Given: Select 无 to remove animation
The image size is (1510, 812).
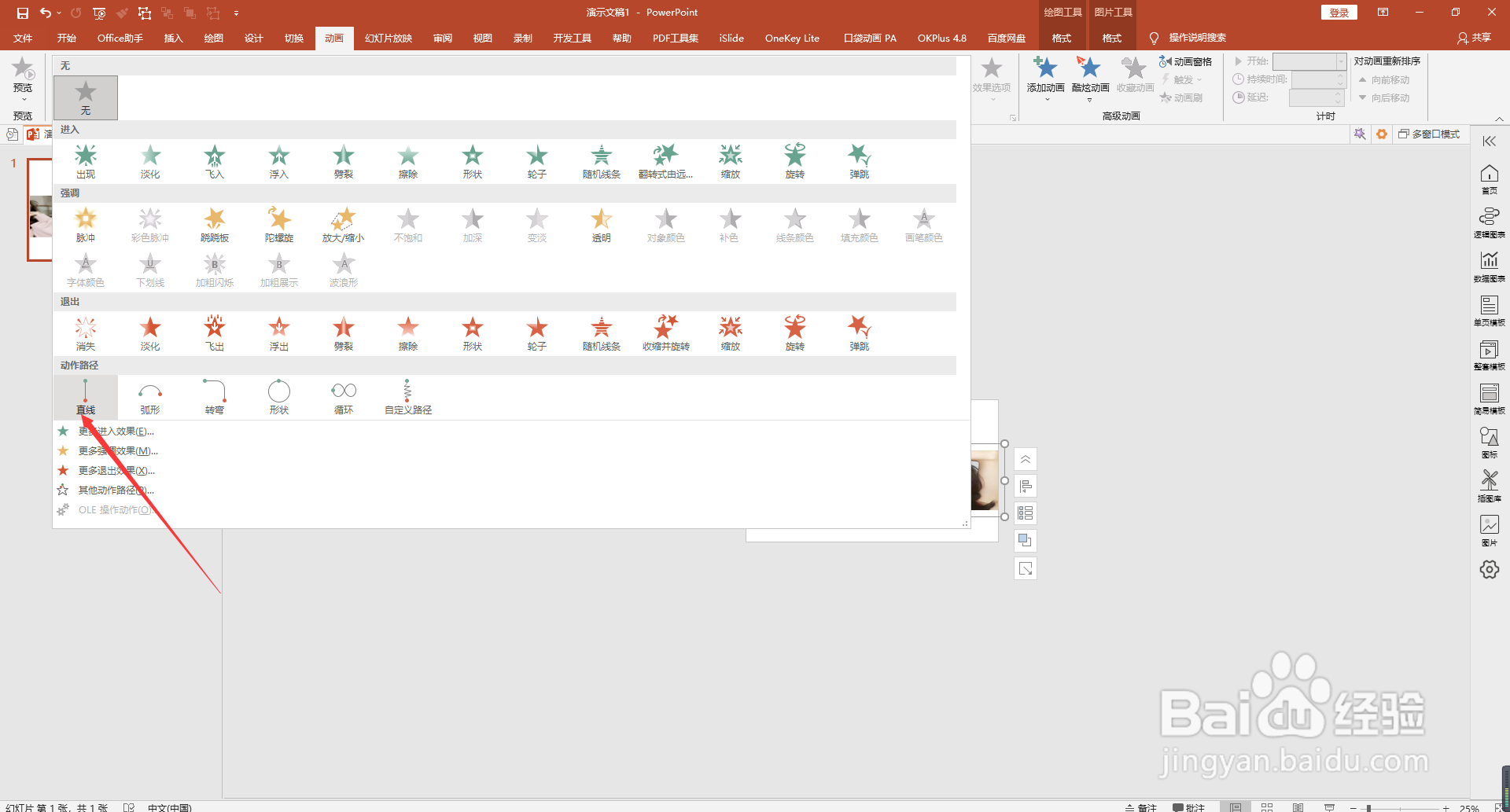Looking at the screenshot, I should [x=86, y=97].
